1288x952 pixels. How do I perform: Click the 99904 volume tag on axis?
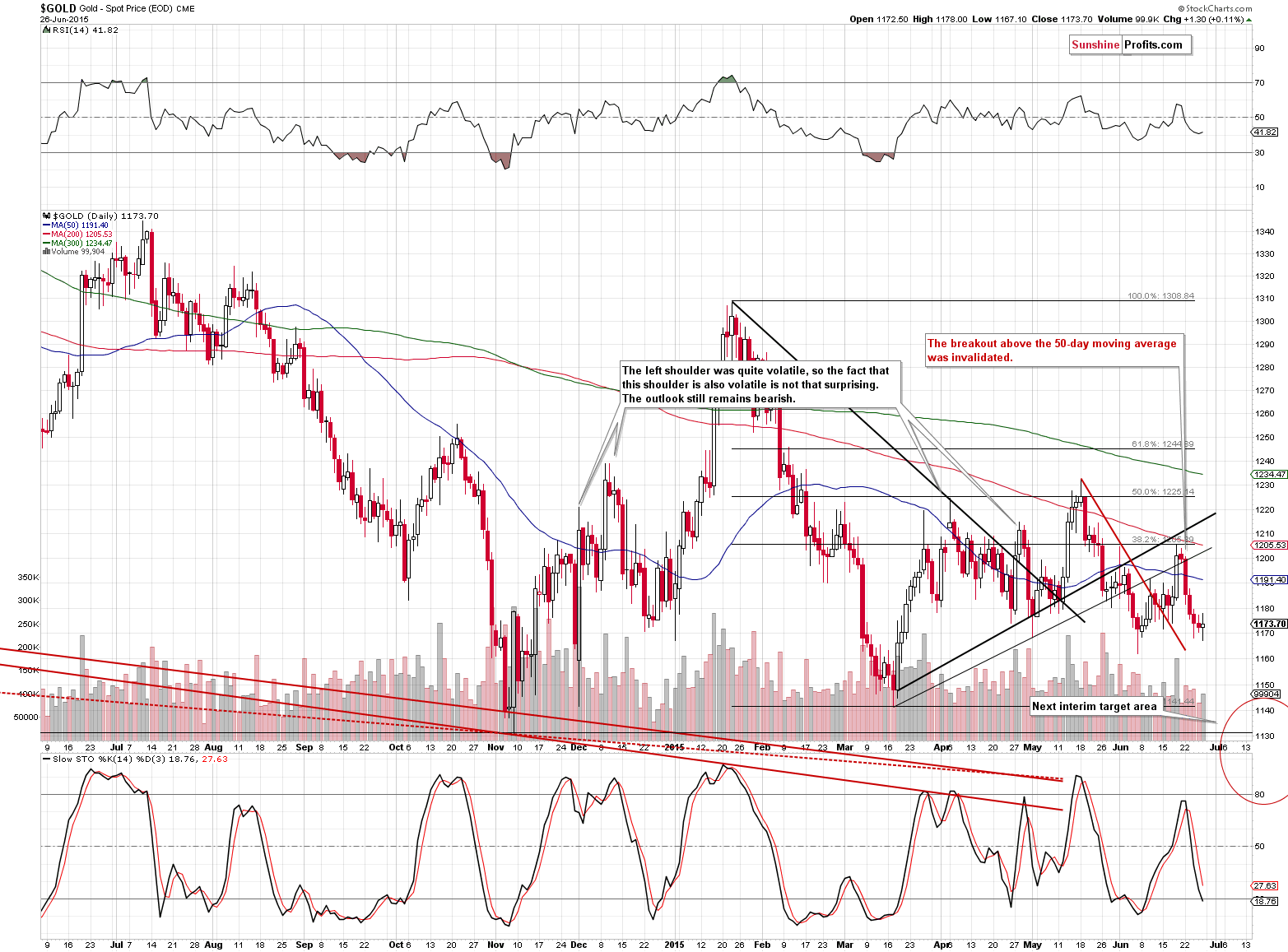click(1267, 694)
